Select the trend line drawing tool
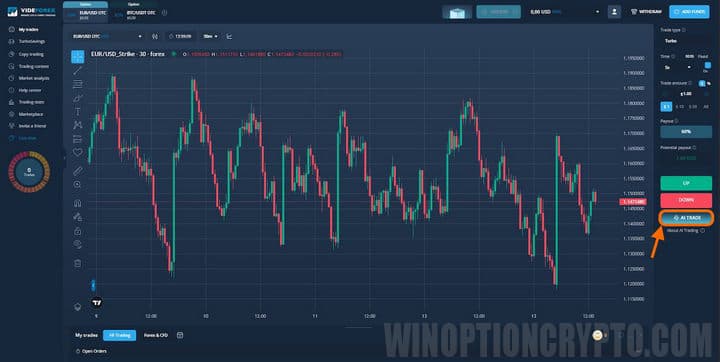 tap(78, 70)
